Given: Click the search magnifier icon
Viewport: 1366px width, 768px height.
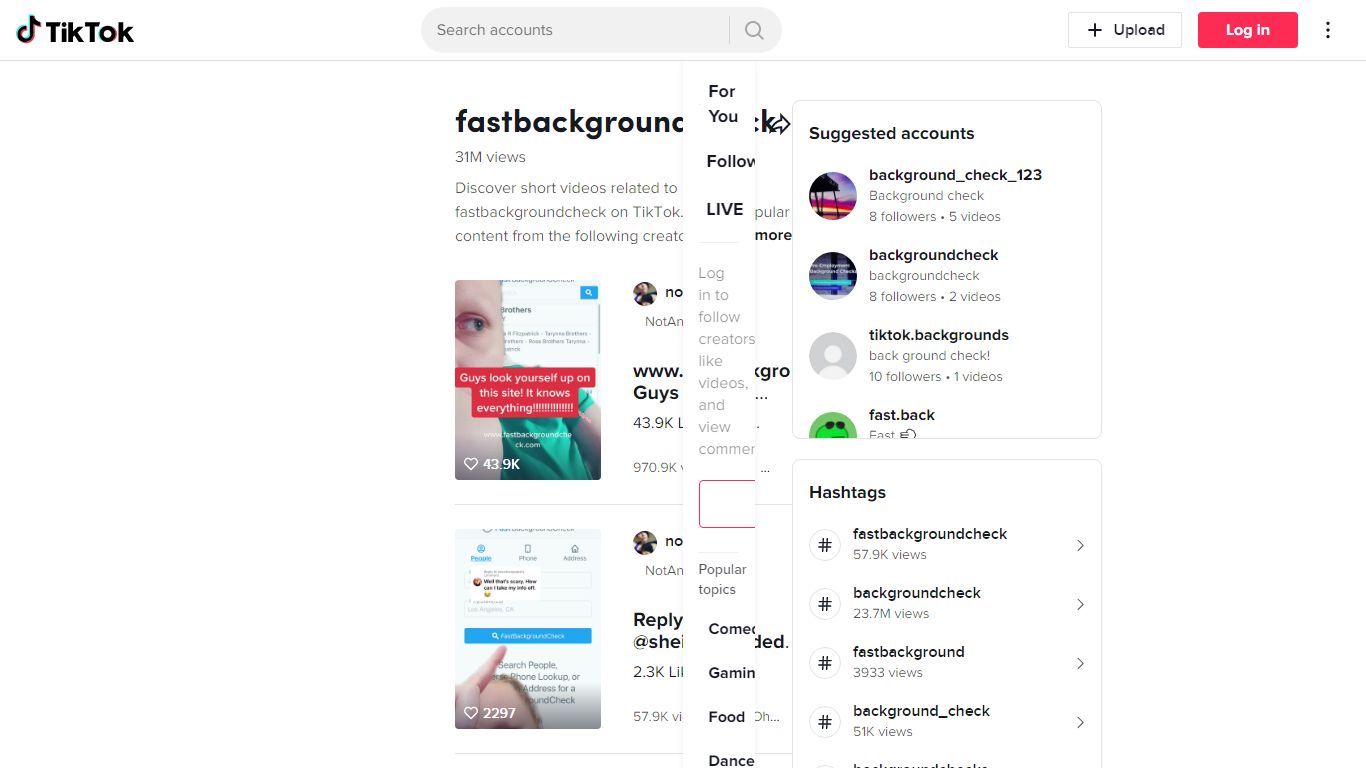Looking at the screenshot, I should click(754, 30).
